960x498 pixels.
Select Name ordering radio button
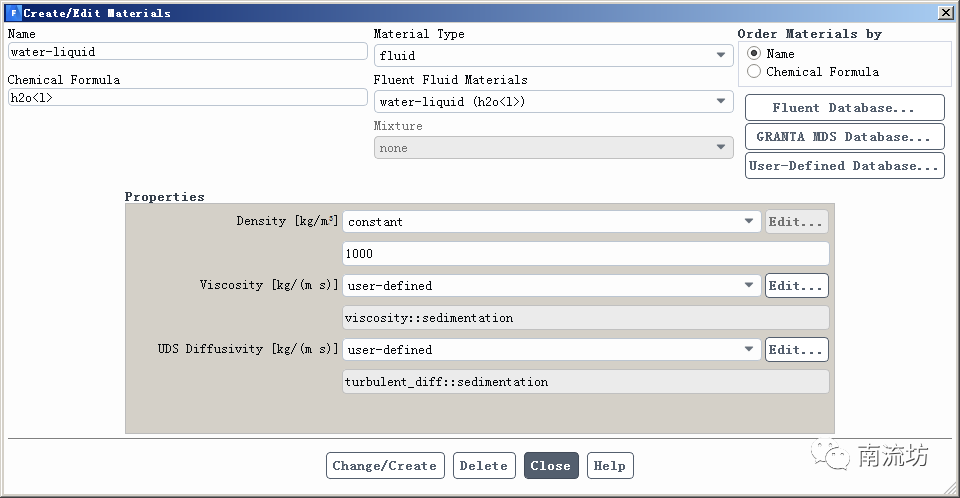point(755,53)
